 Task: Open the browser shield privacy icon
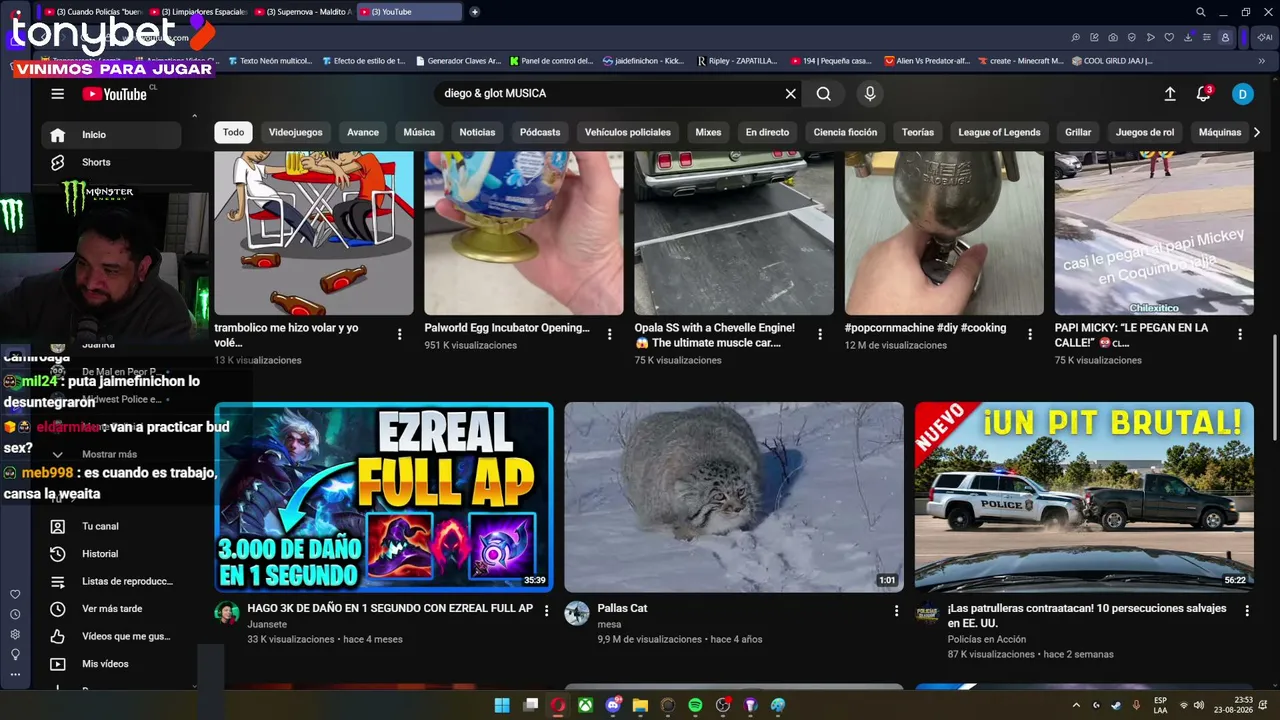click(1132, 37)
